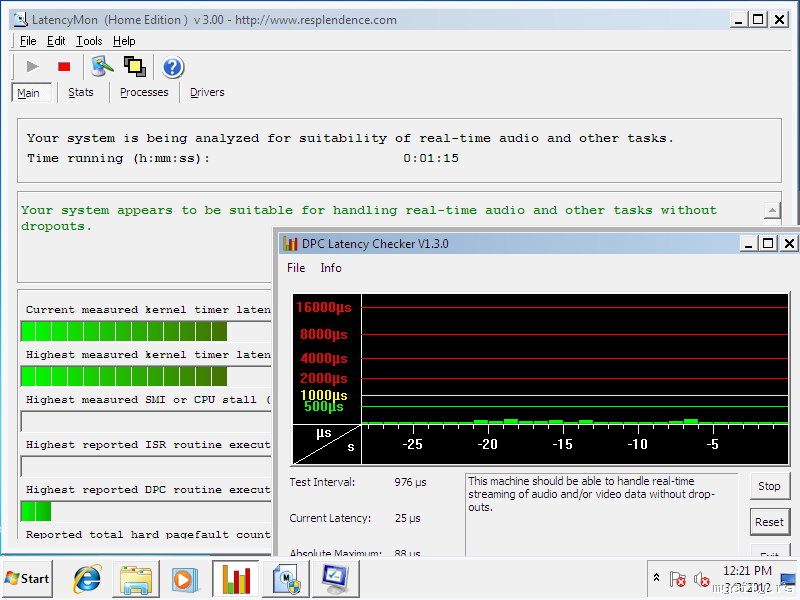Click the empty ISR routine execution bar
Screen dimensions: 800x600
146,466
